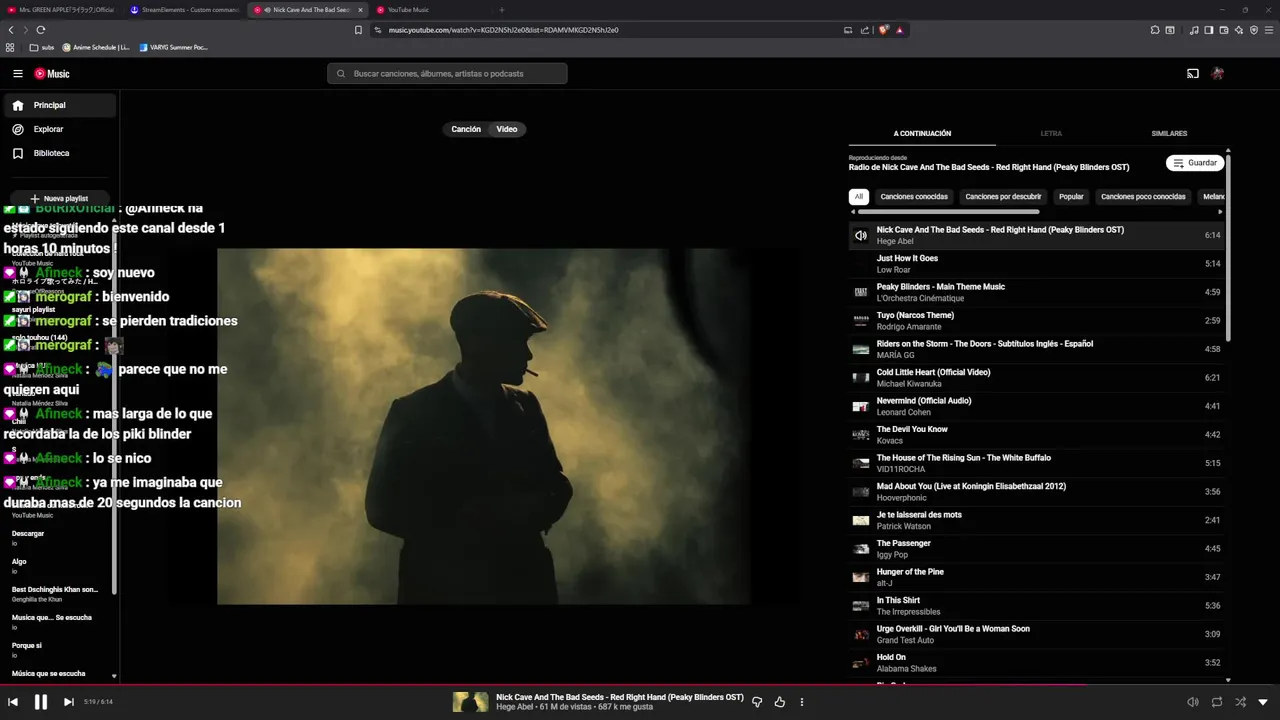Switch to the Video view

[507, 129]
